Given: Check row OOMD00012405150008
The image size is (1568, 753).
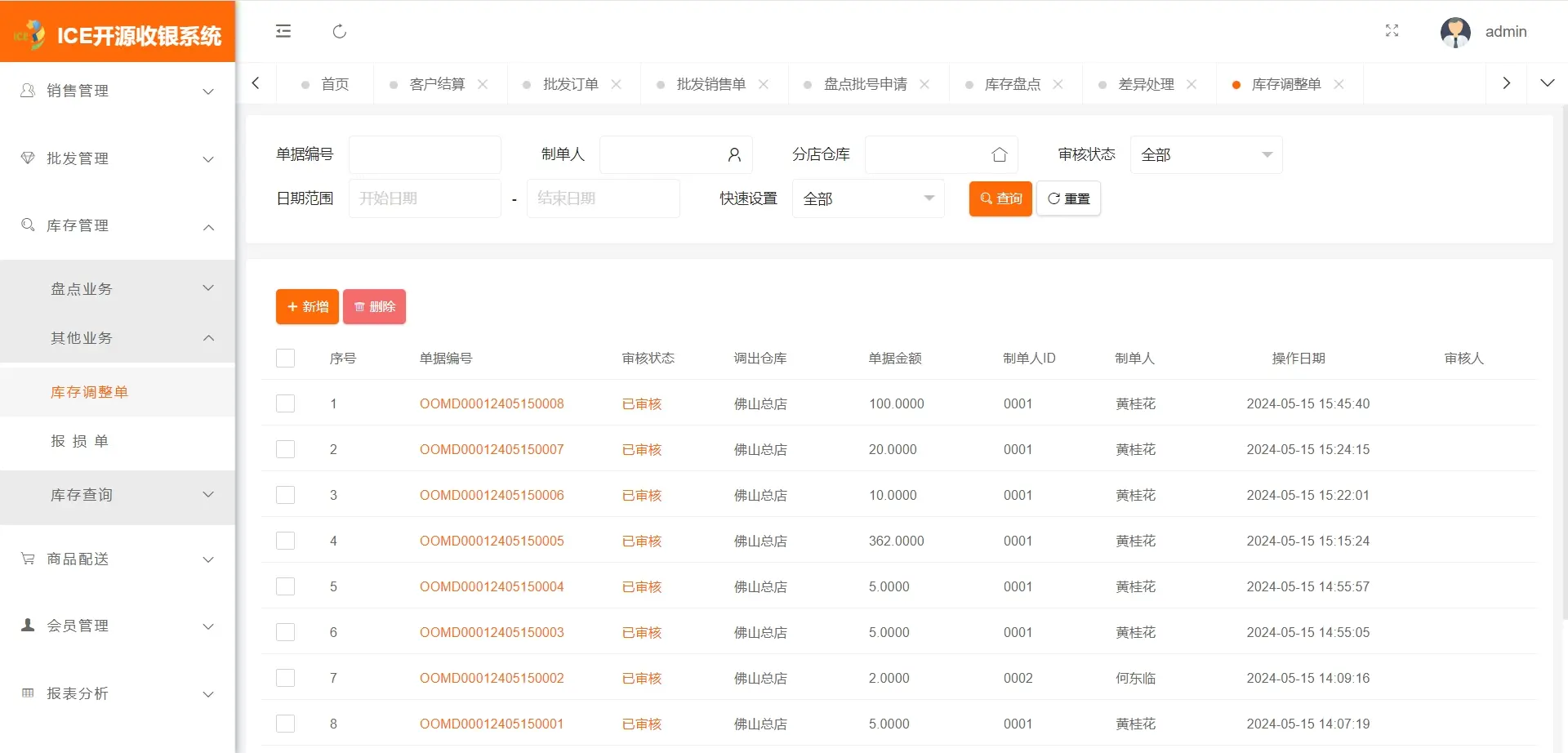Looking at the screenshot, I should (285, 403).
